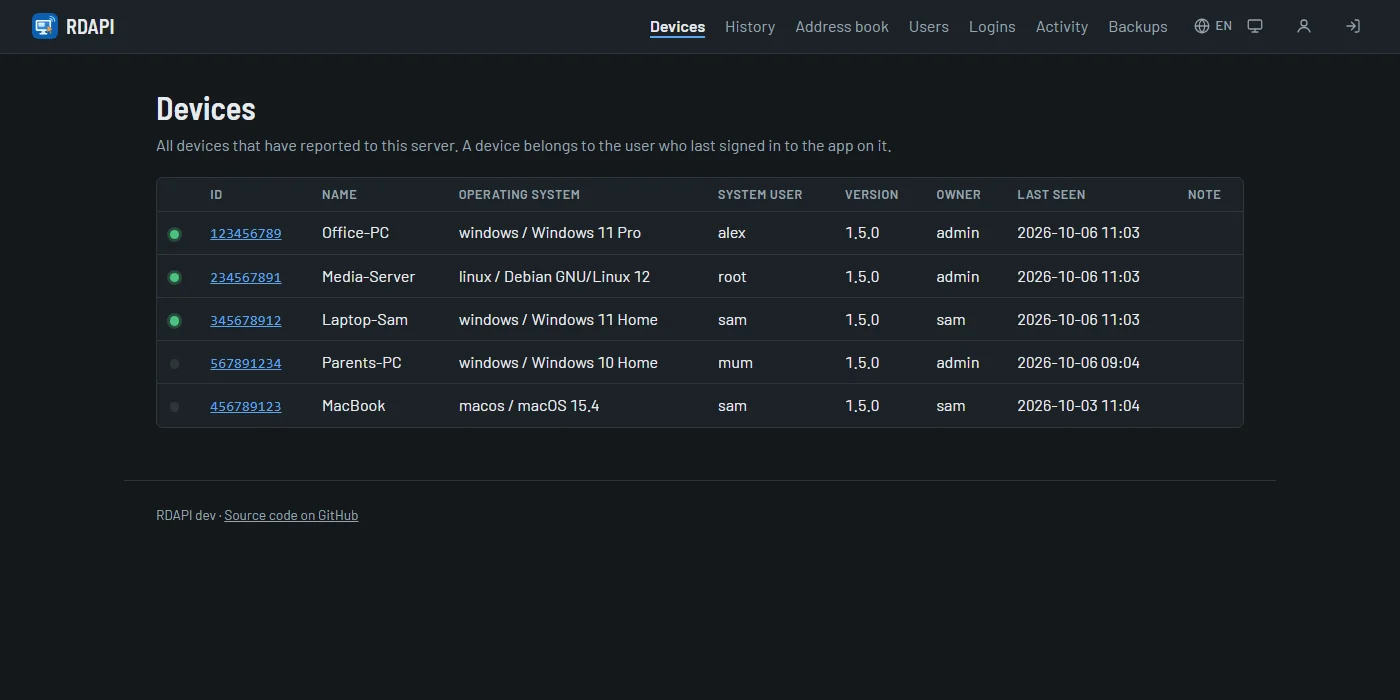Open the user profile icon
This screenshot has height=700, width=1400.
point(1304,26)
